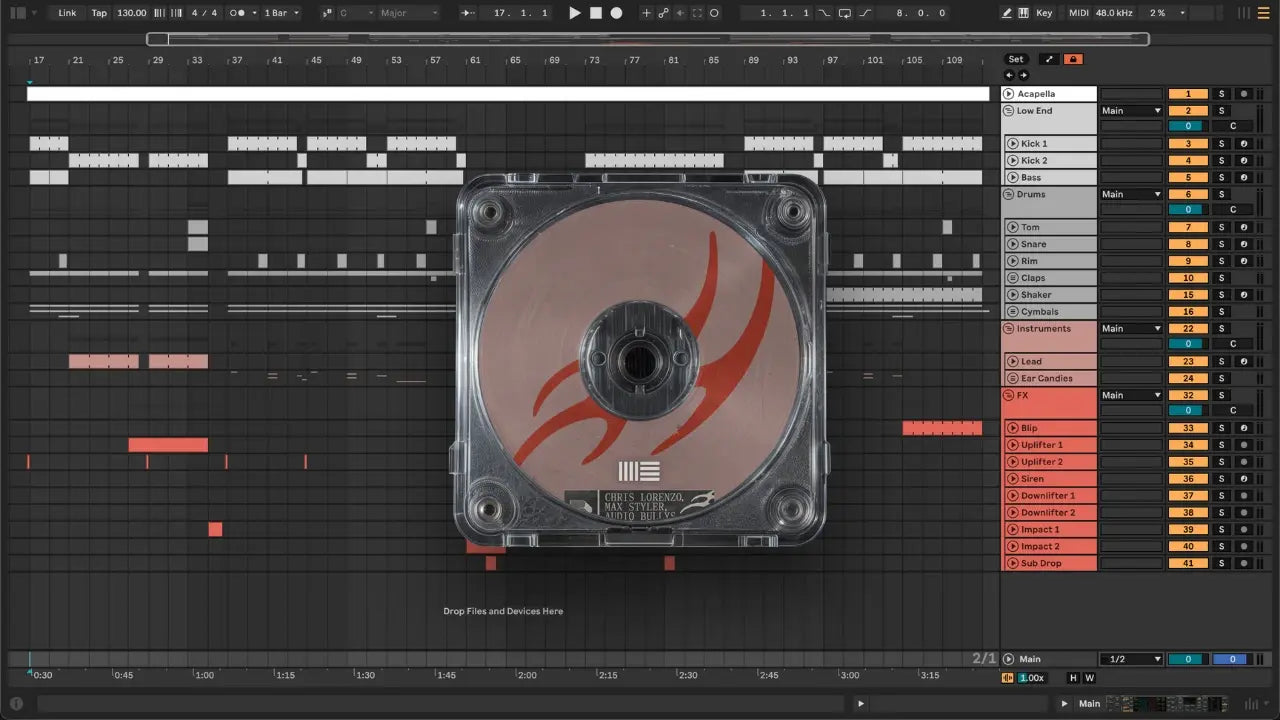
Task: Jump to the next locator arrow
Action: [x=1023, y=75]
